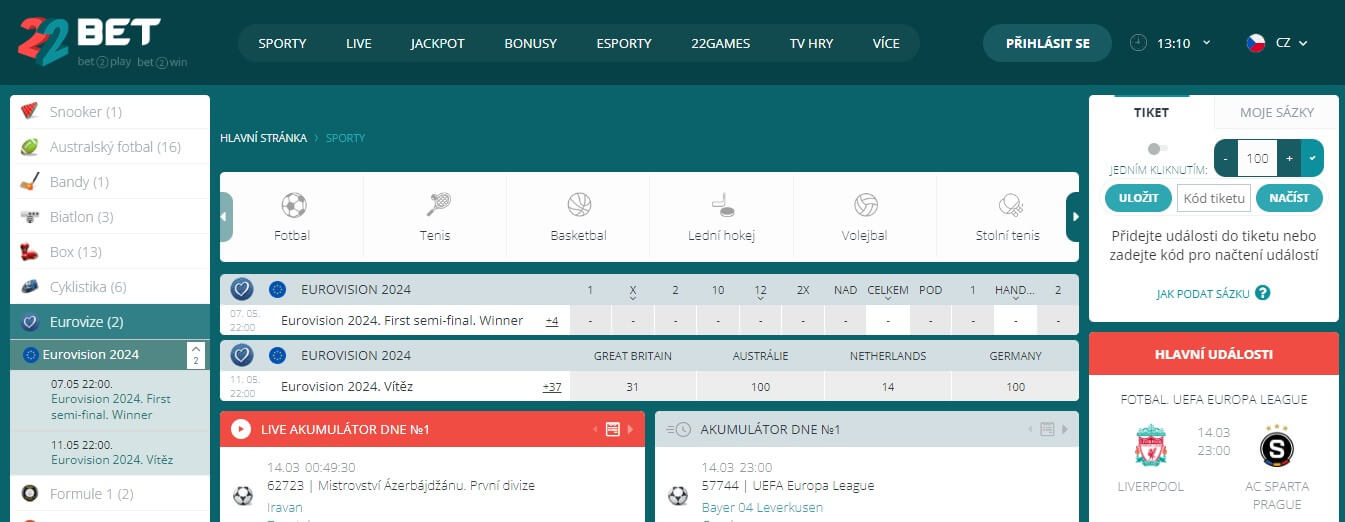Click the Live Akumulátor play icon

241,429
